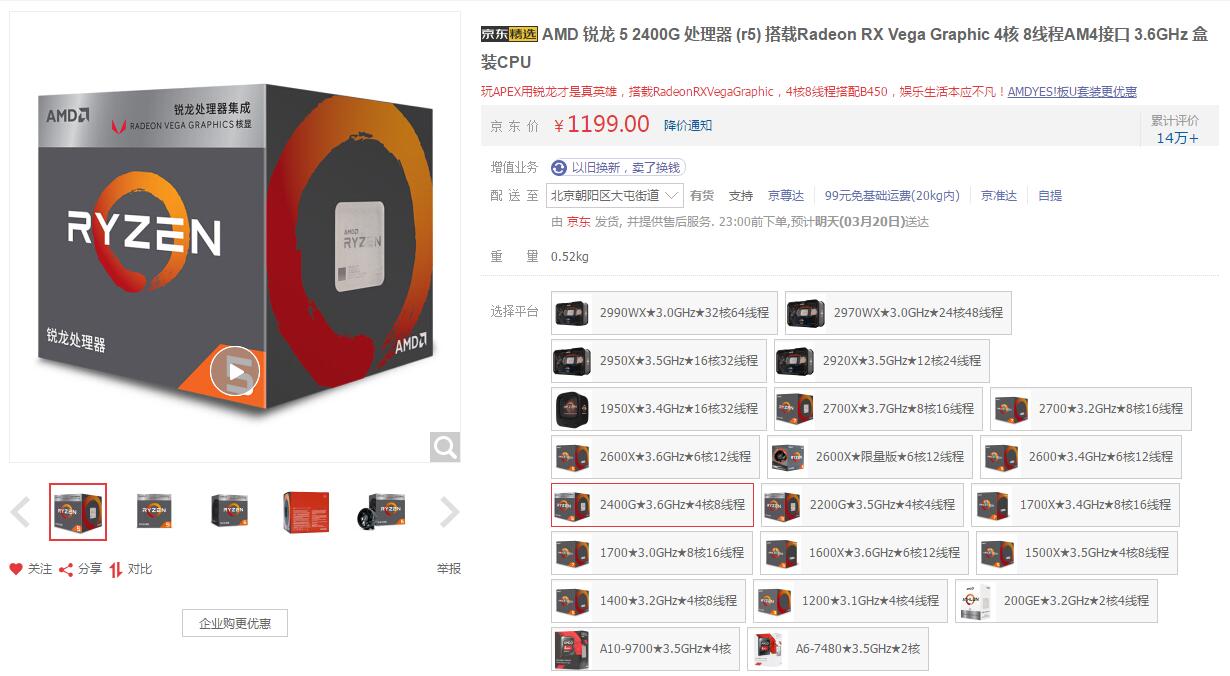Click the 企业购更优惠 button

[235, 623]
